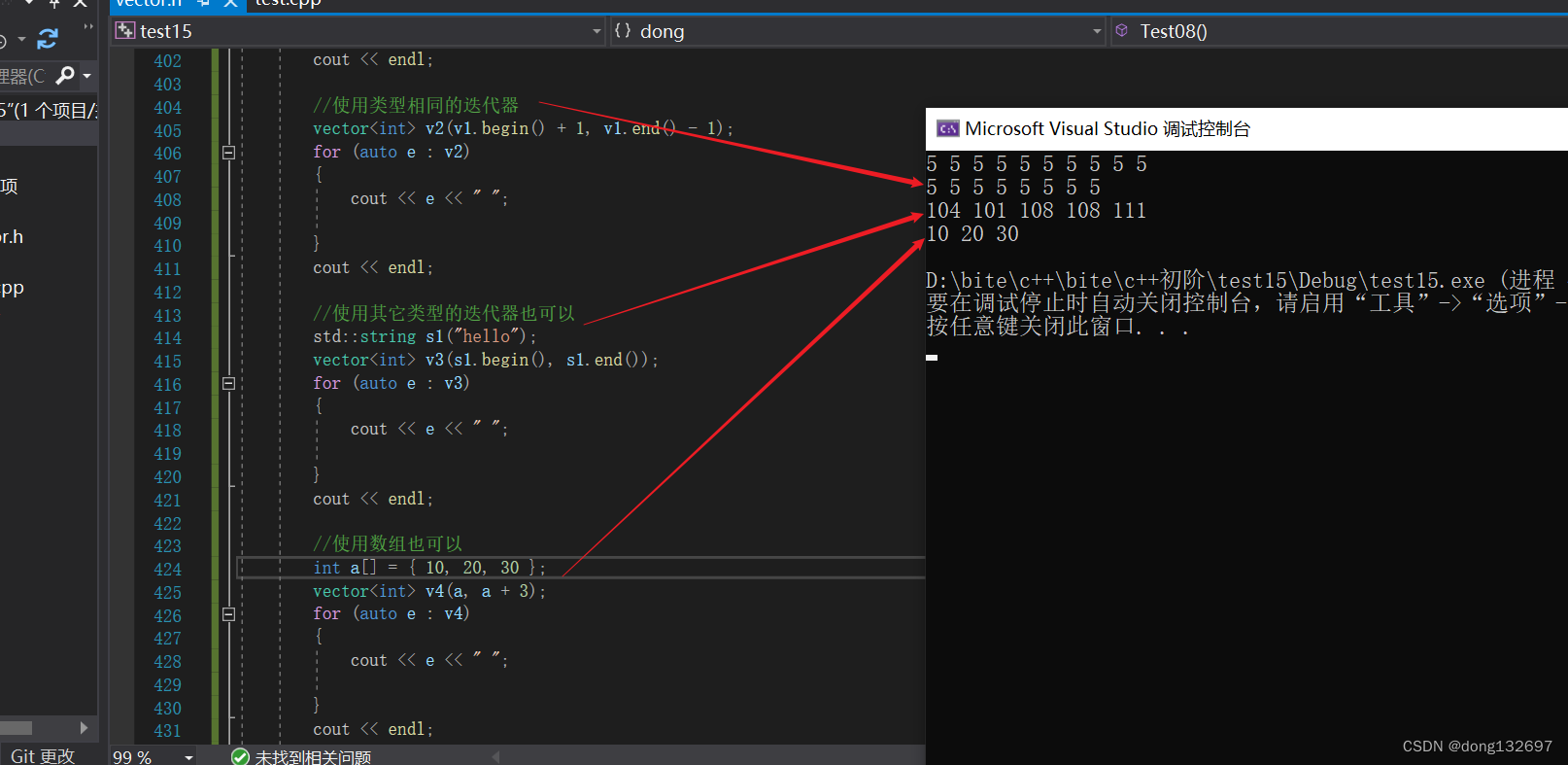
Task: Click the debug console window icon
Action: pyautogui.click(x=947, y=129)
